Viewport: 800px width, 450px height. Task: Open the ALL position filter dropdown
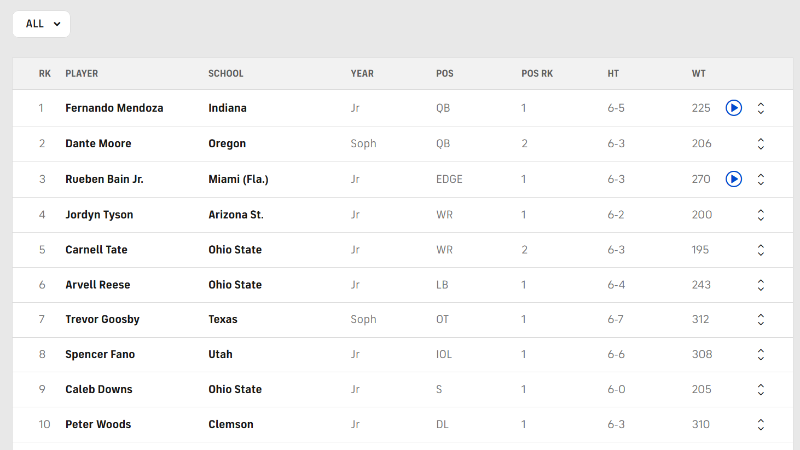point(41,24)
